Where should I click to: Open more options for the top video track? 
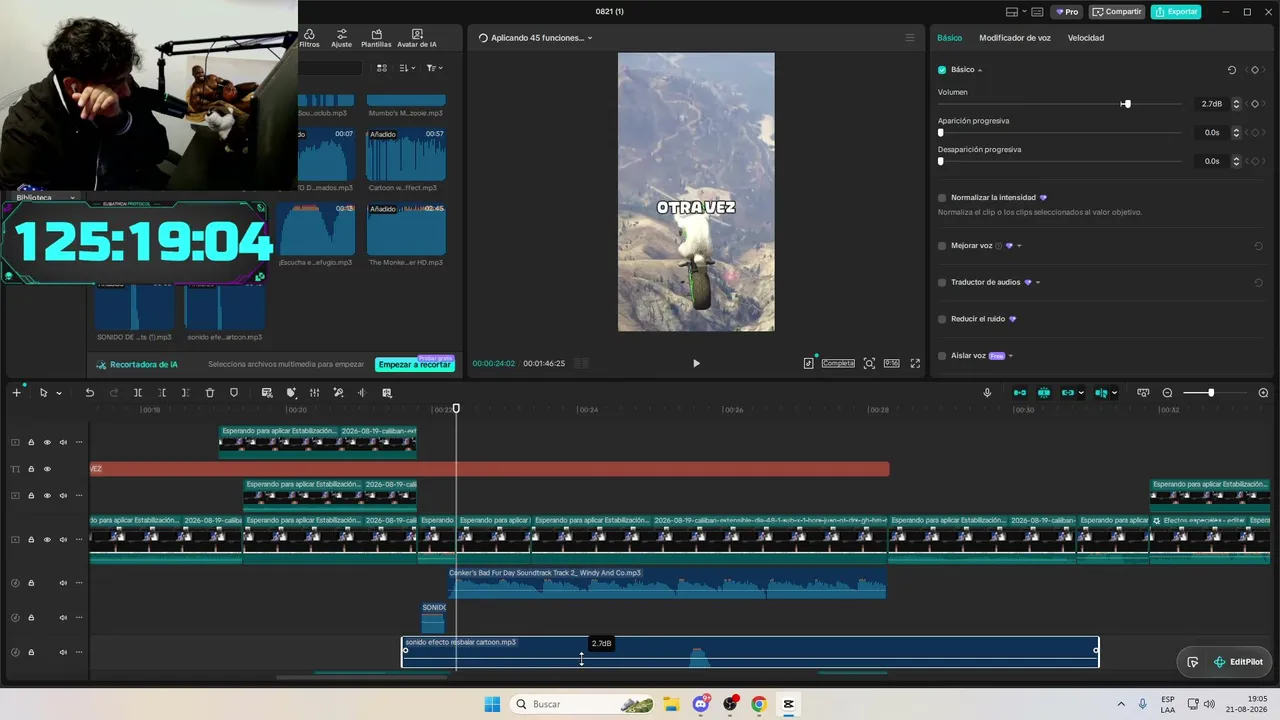click(x=79, y=442)
